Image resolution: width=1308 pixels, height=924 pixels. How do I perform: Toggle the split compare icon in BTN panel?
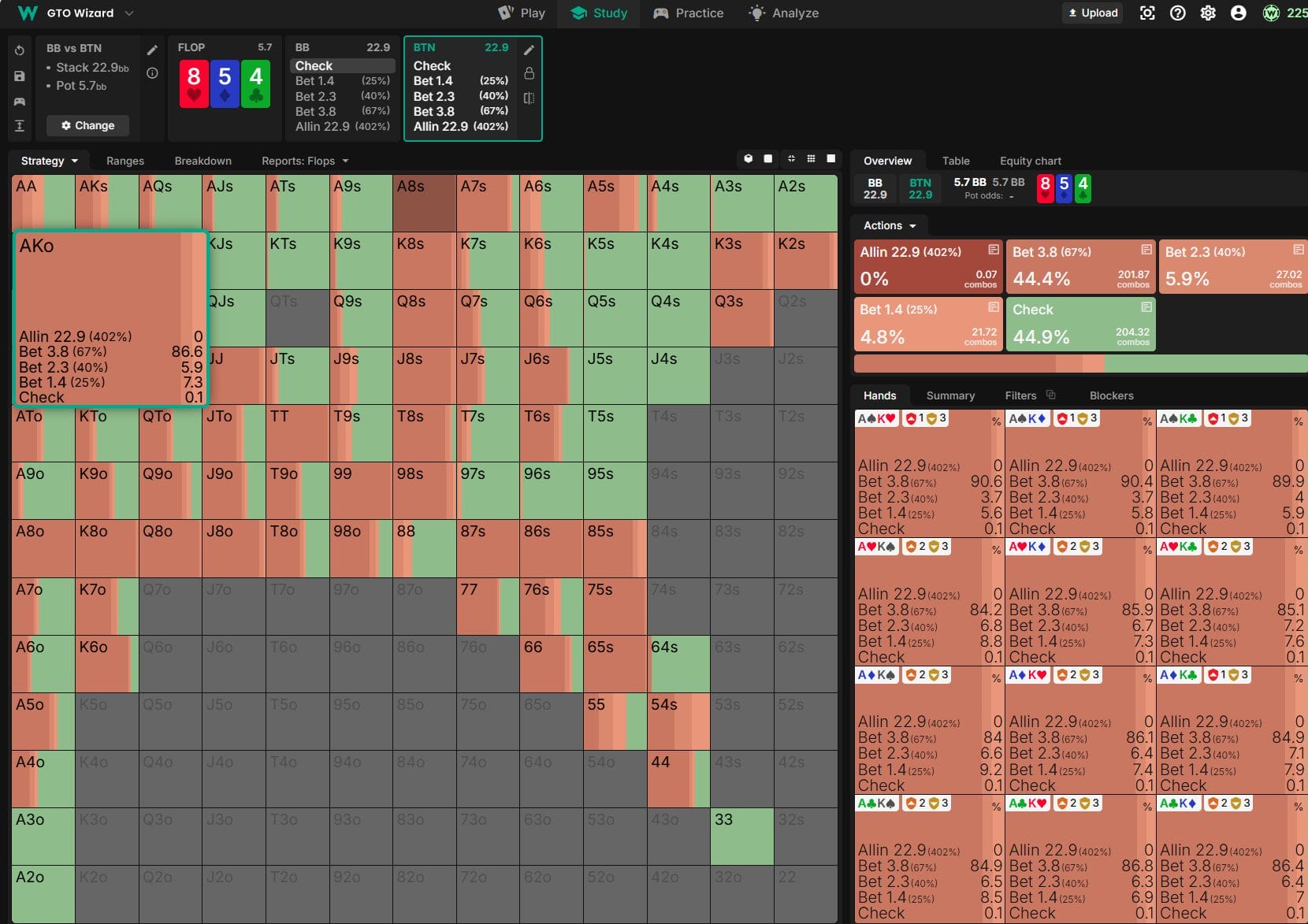pos(529,98)
